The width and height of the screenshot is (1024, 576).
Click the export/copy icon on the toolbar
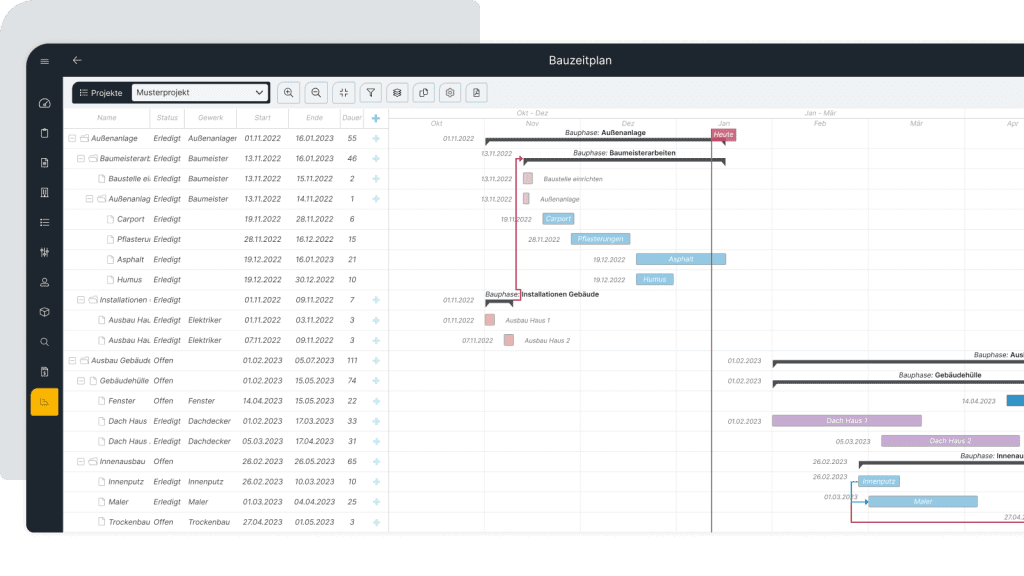[x=423, y=92]
